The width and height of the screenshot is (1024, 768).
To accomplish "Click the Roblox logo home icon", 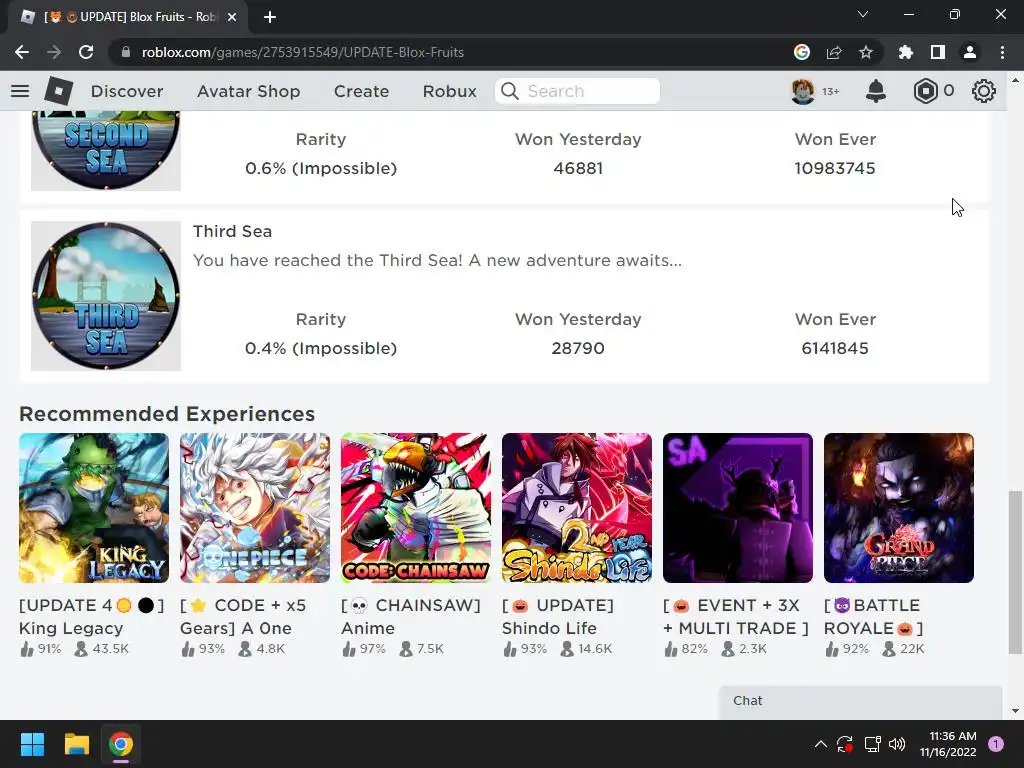I will [x=58, y=91].
